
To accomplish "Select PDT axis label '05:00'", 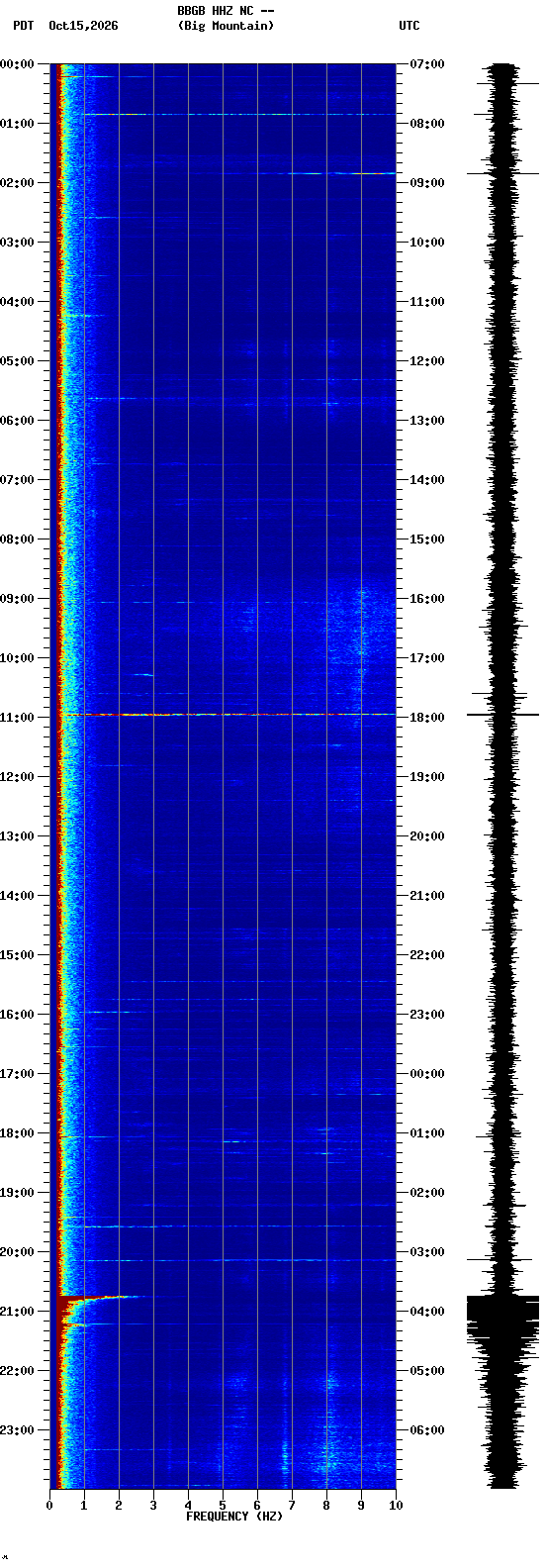I will tap(17, 361).
